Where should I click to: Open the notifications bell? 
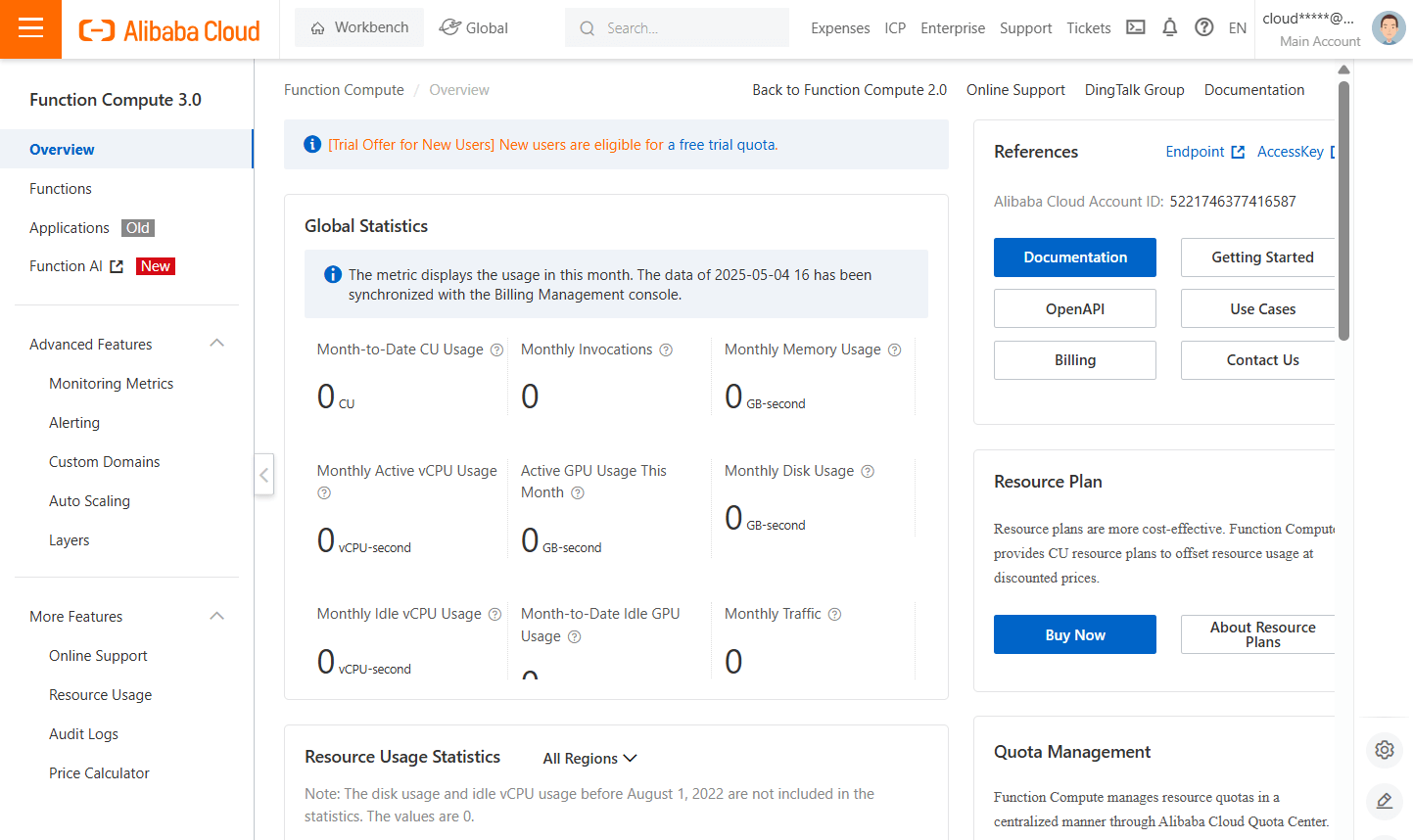(x=1169, y=27)
